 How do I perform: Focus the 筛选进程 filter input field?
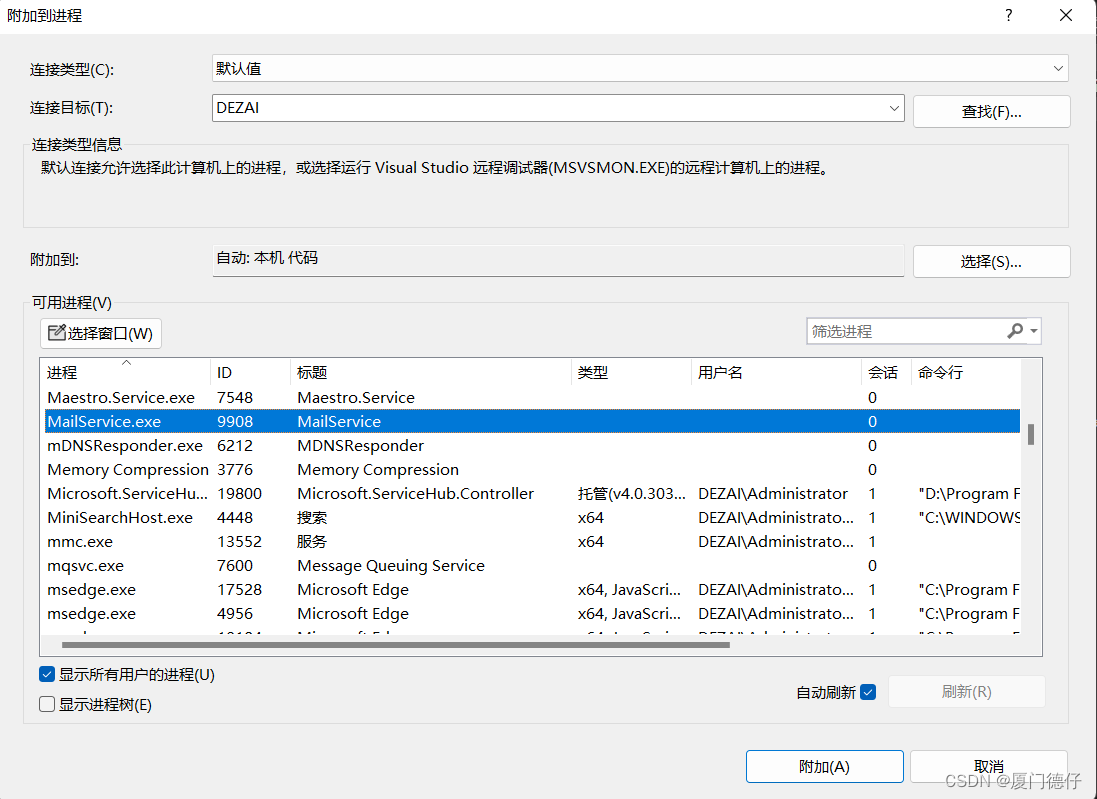pos(907,331)
